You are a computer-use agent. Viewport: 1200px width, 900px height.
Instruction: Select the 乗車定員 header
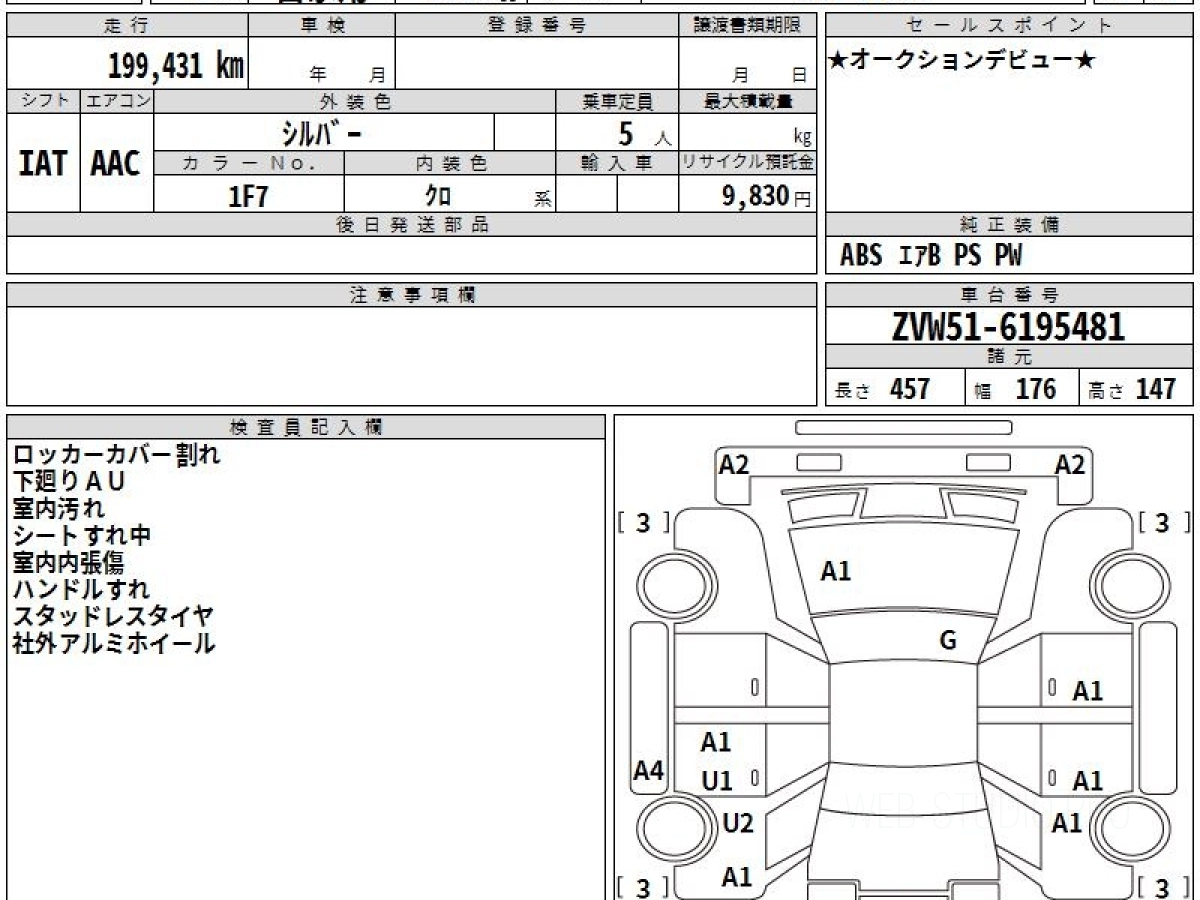pyautogui.click(x=617, y=101)
